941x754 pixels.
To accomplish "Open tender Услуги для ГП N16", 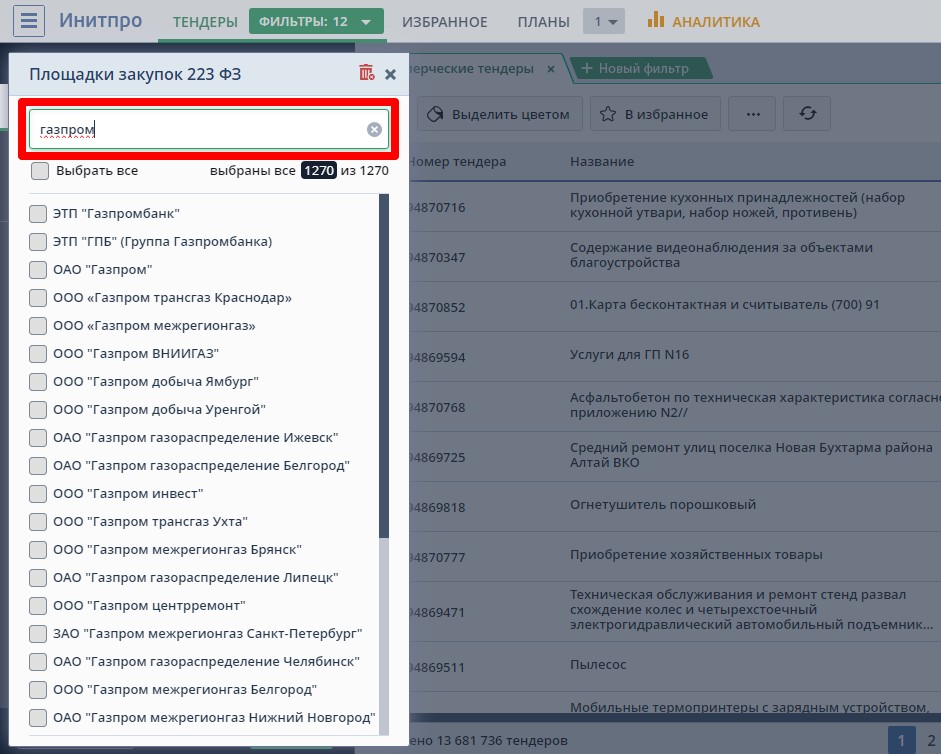I will [x=629, y=354].
